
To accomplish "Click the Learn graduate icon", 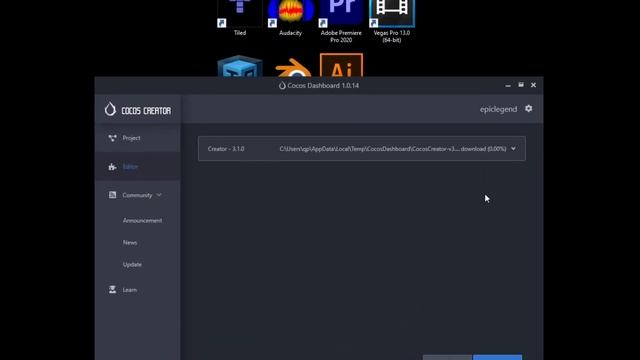I will (x=112, y=290).
